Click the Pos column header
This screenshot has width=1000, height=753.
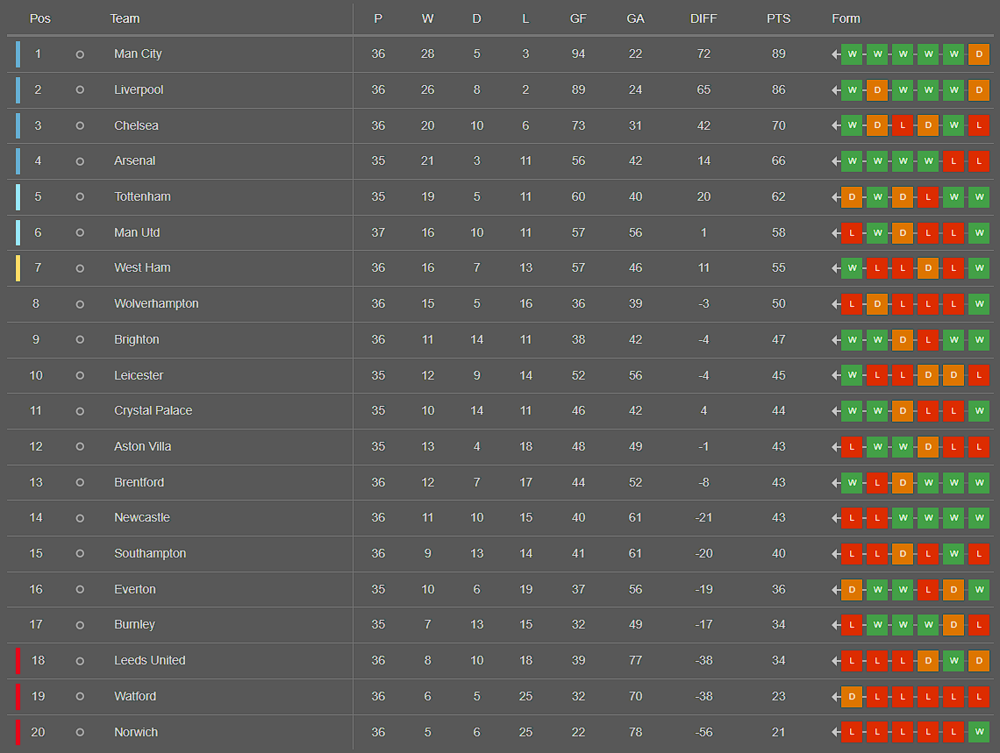pyautogui.click(x=40, y=19)
